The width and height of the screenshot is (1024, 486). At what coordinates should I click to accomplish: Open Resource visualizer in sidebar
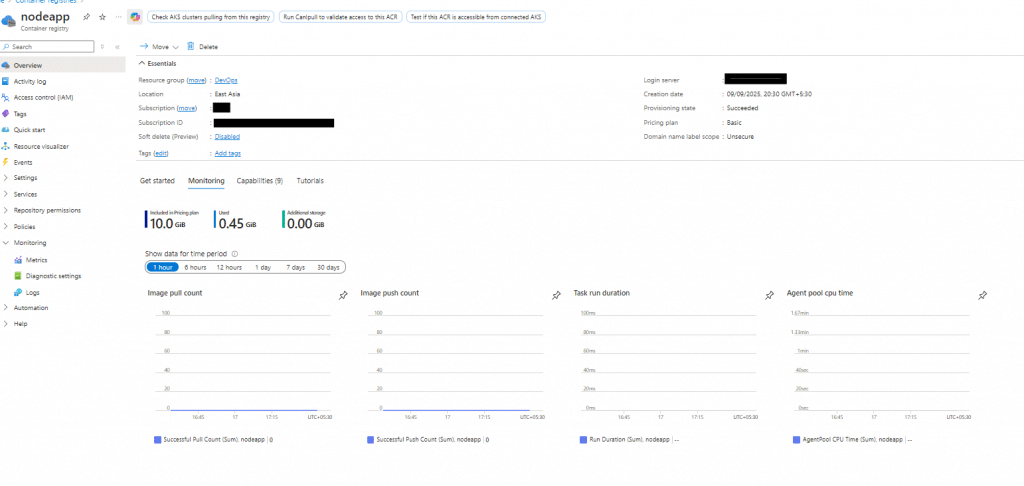click(40, 146)
